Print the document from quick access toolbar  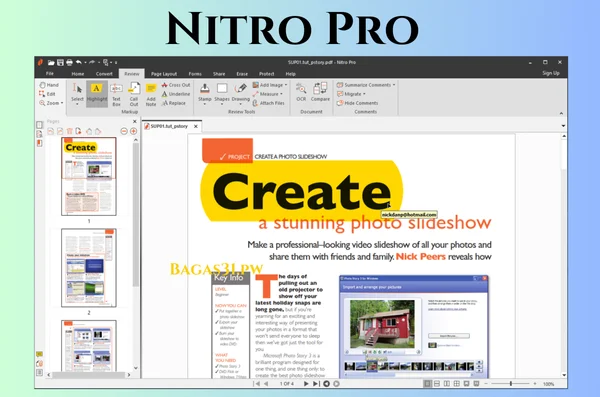tap(69, 62)
